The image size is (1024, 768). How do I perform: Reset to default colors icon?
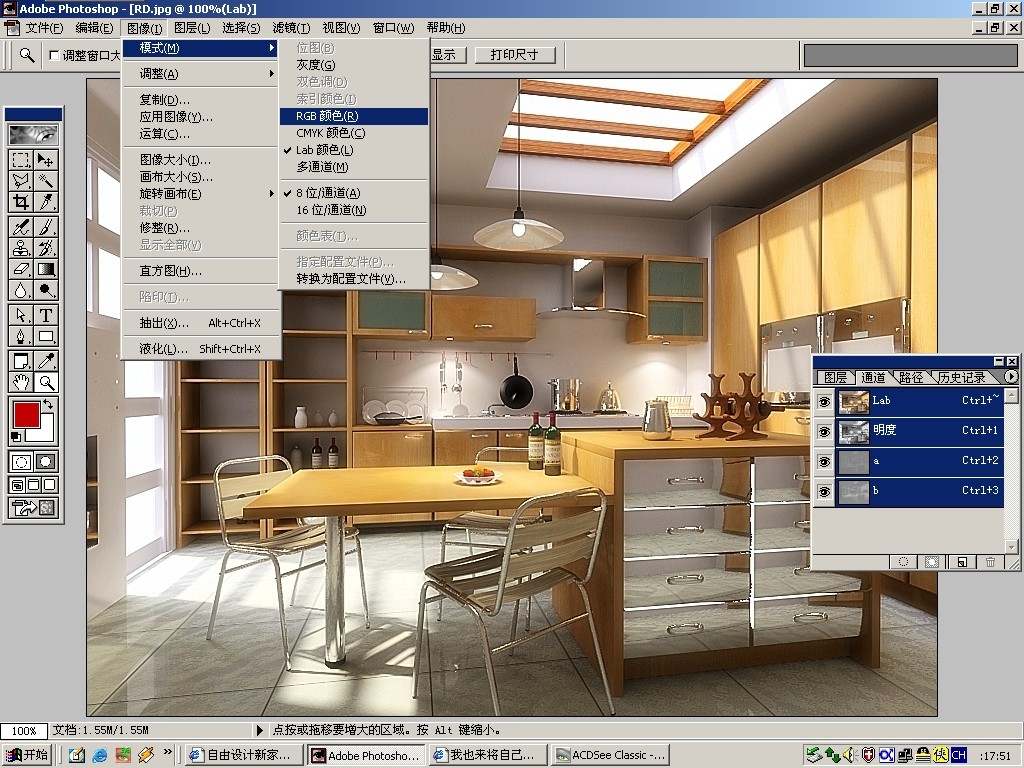coord(17,437)
